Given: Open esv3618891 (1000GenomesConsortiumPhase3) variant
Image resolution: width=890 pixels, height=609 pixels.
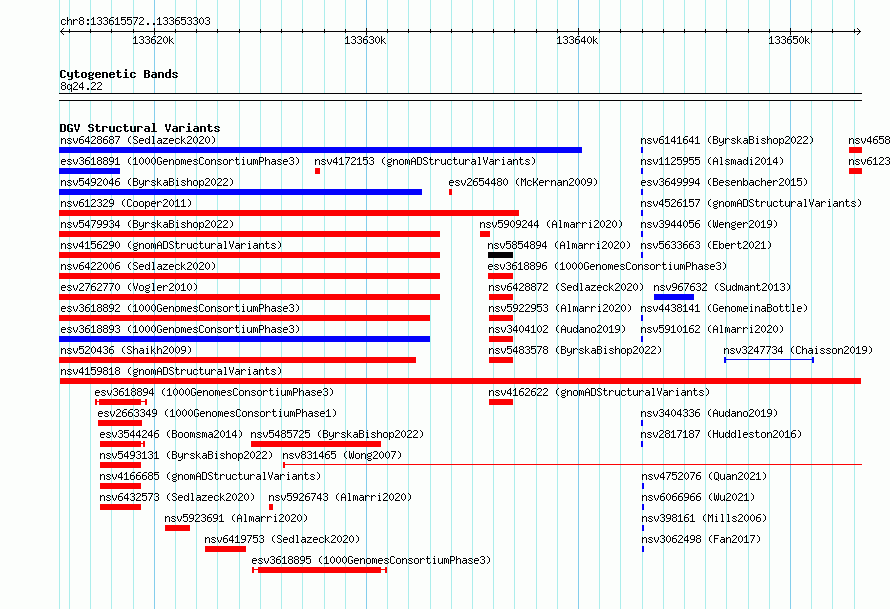Looking at the screenshot, I should point(180,161).
